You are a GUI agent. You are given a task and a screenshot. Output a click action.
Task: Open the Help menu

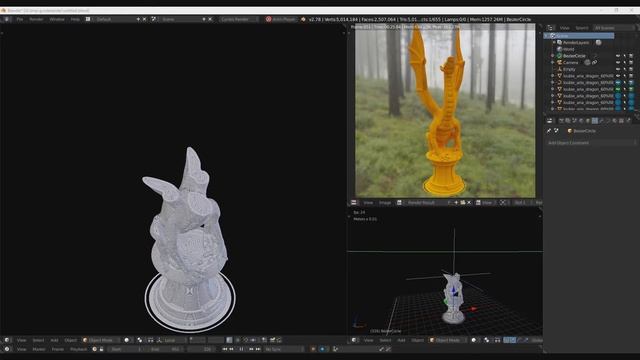click(75, 19)
